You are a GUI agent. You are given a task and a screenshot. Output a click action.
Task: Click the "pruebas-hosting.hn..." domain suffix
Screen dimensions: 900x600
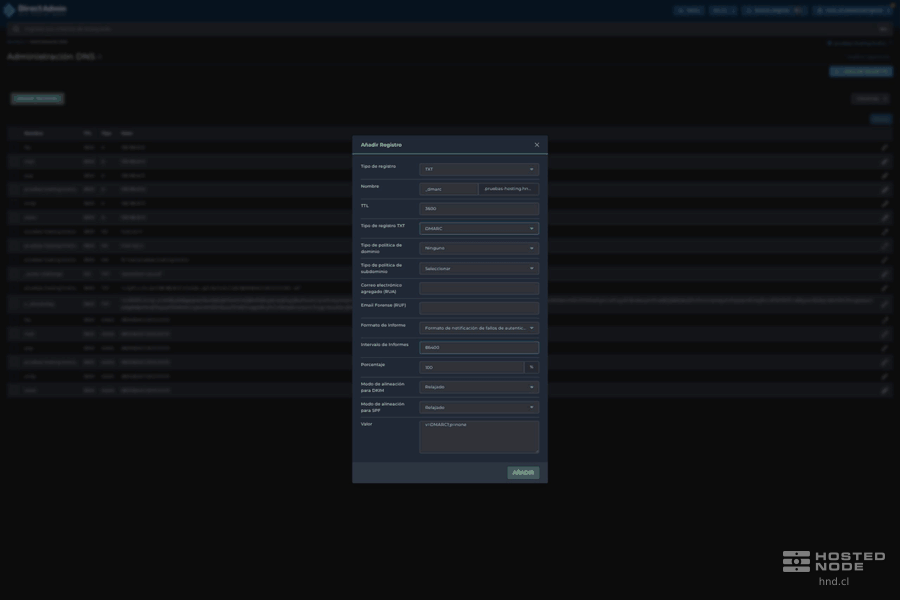(509, 189)
